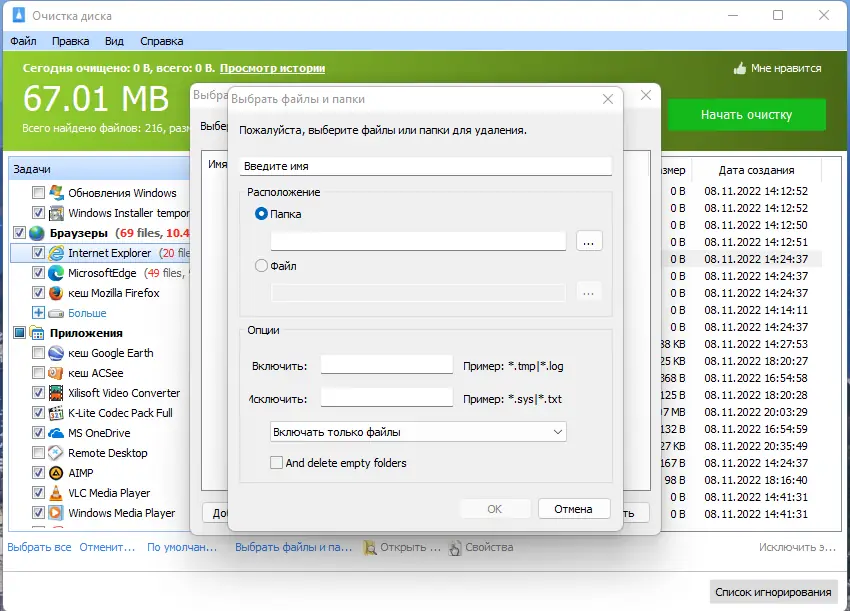Click the 'Выбрать файлы и па...' link
This screenshot has width=850, height=611.
tap(293, 548)
